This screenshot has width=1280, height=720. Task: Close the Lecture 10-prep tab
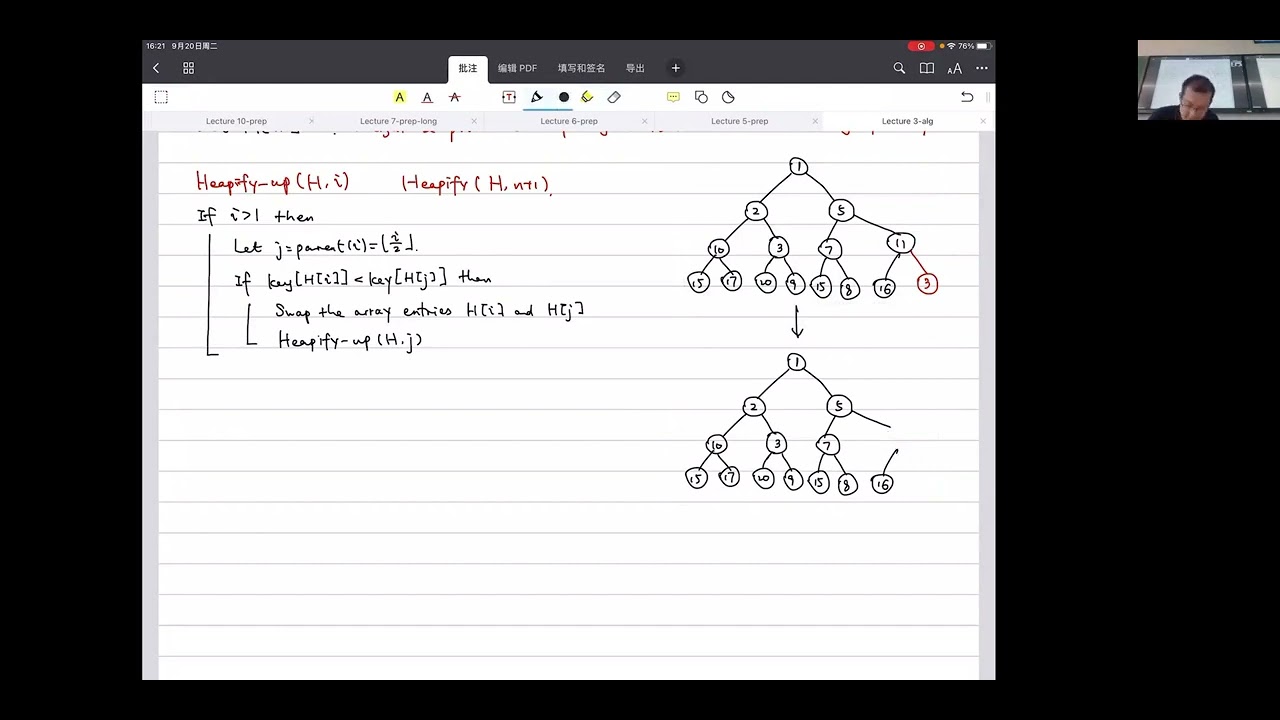pyautogui.click(x=312, y=121)
